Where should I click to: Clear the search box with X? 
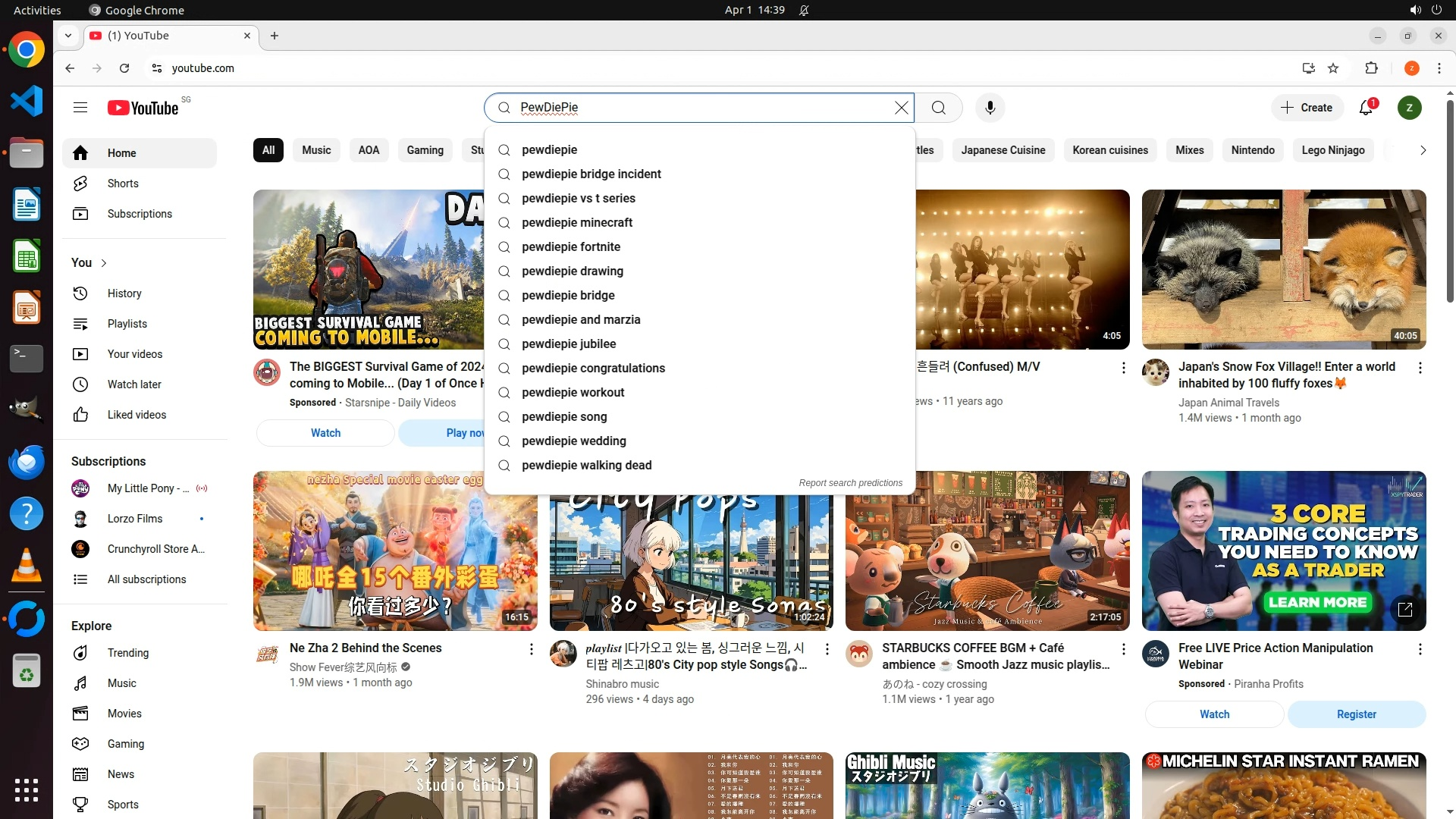coord(901,108)
